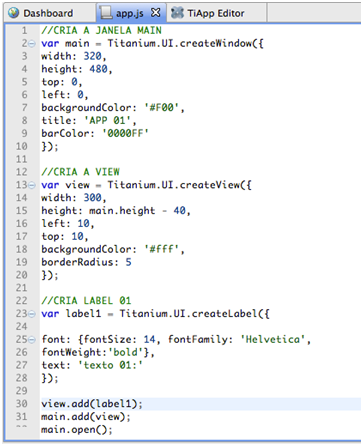Click line number 30 in the gutter
This screenshot has height=446, width=363.
pyautogui.click(x=22, y=404)
